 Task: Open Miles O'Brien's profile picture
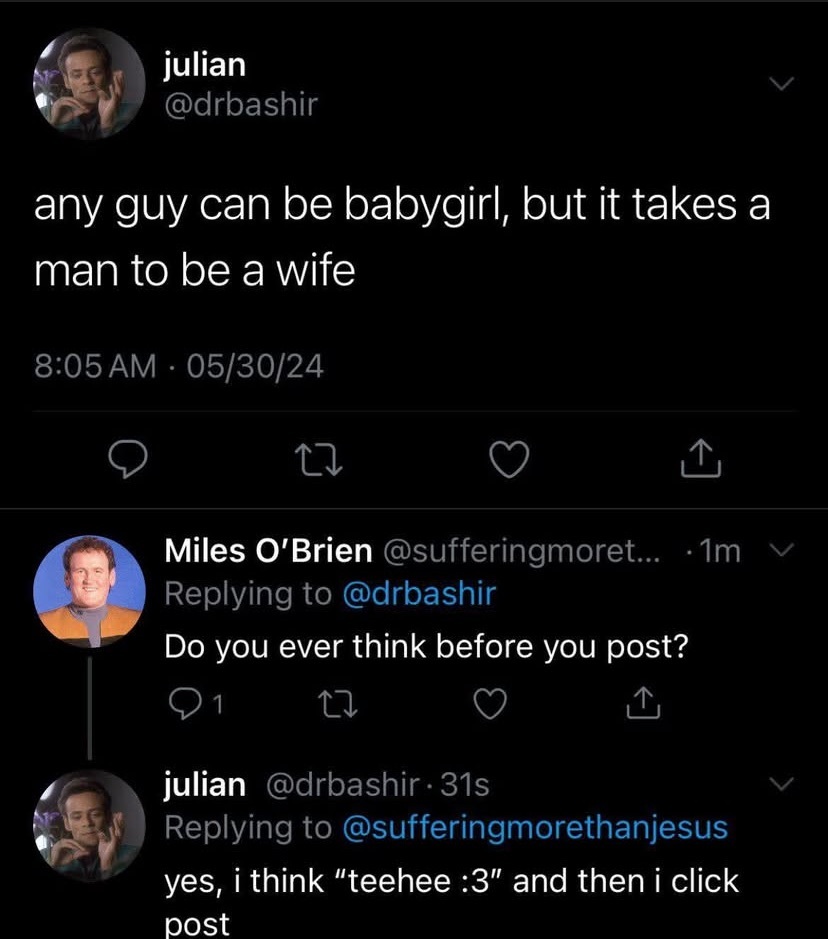tap(90, 590)
